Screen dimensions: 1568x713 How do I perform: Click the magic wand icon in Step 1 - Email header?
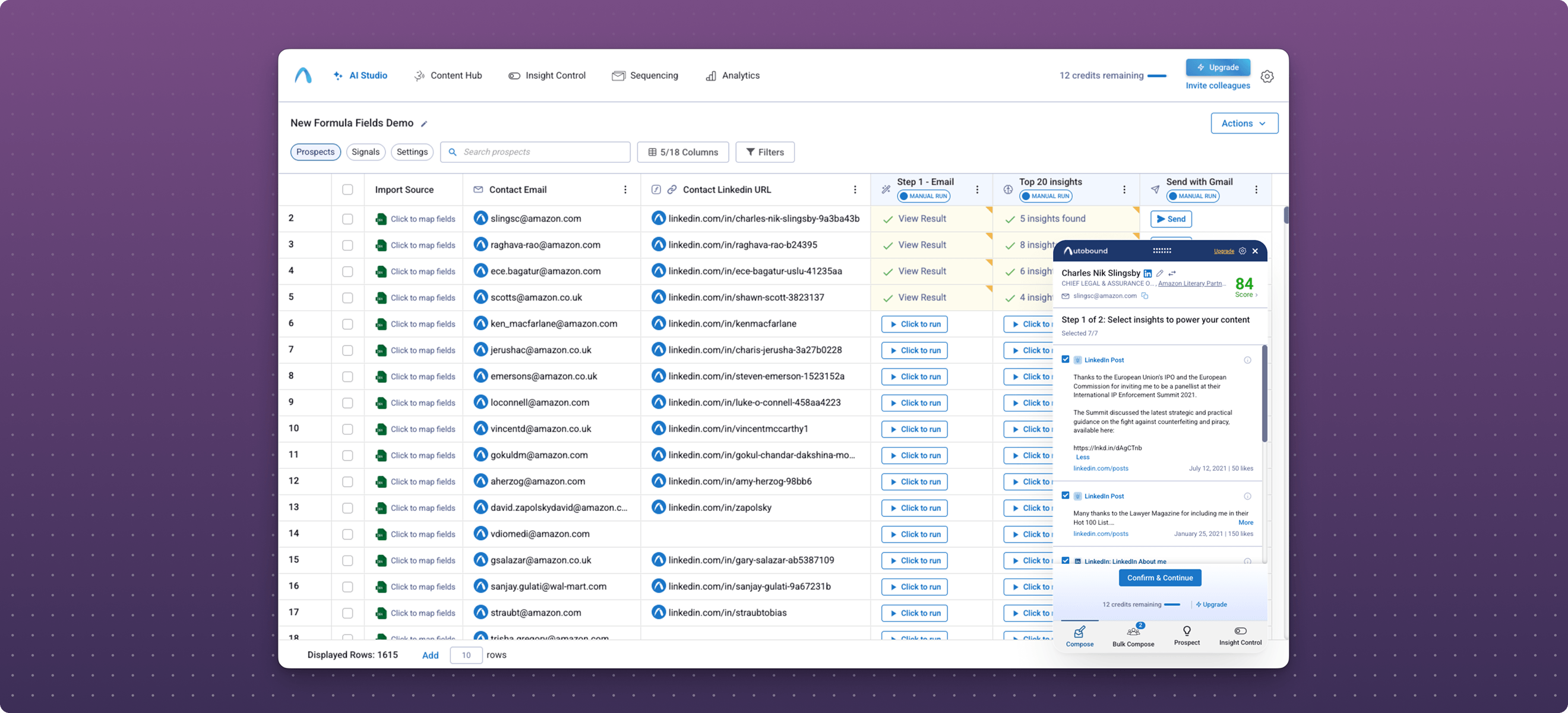point(886,190)
